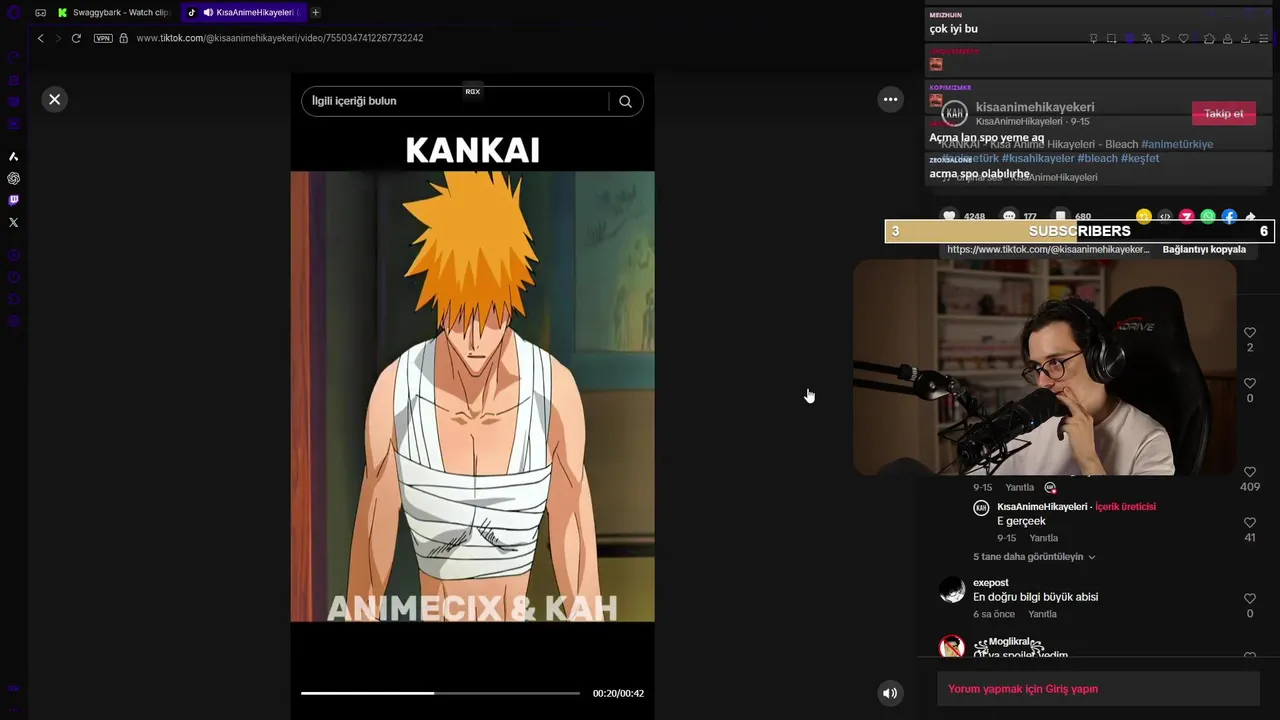Expand '5 tane daha görüntüleyin' replies
Viewport: 1280px width, 720px height.
[1034, 557]
